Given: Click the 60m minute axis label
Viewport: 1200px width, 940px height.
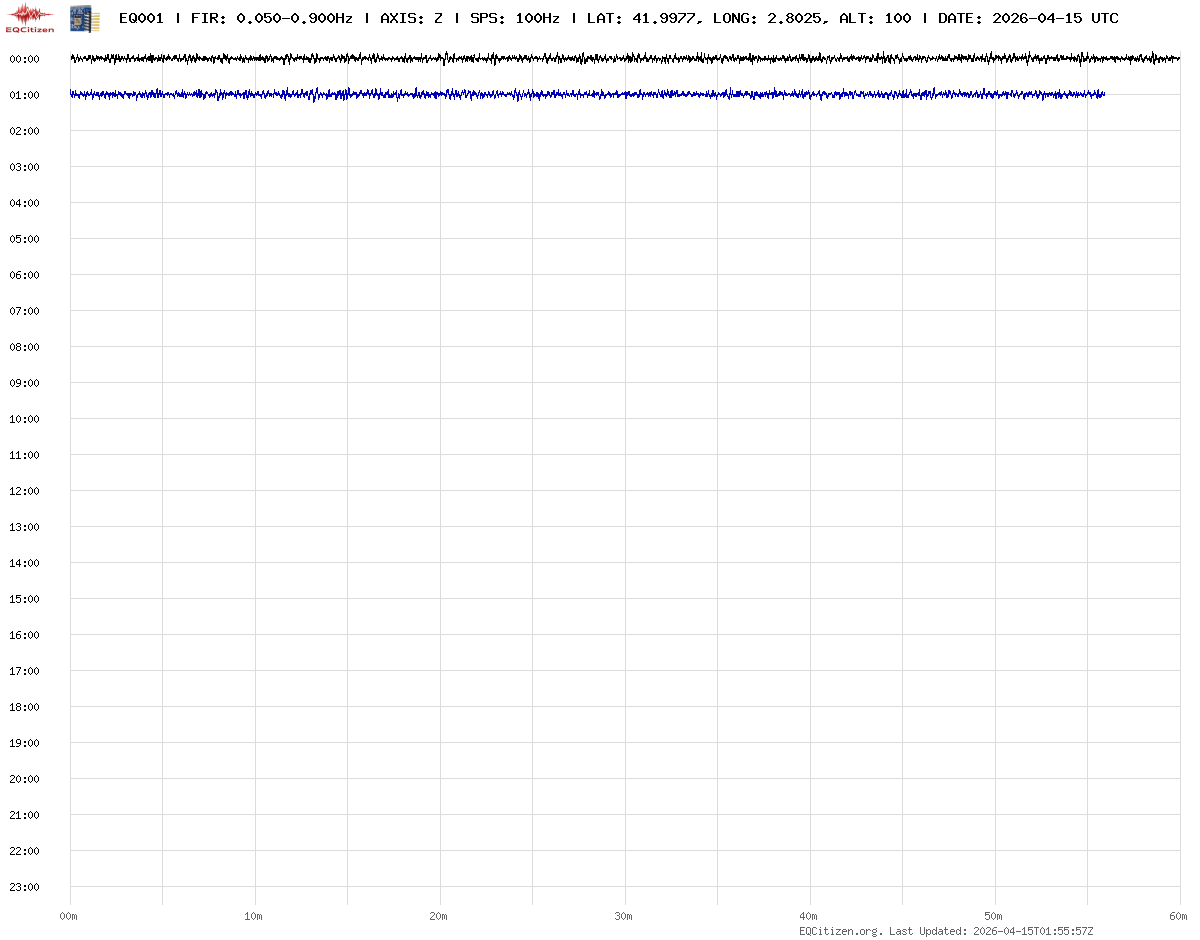Looking at the screenshot, I should point(1179,916).
